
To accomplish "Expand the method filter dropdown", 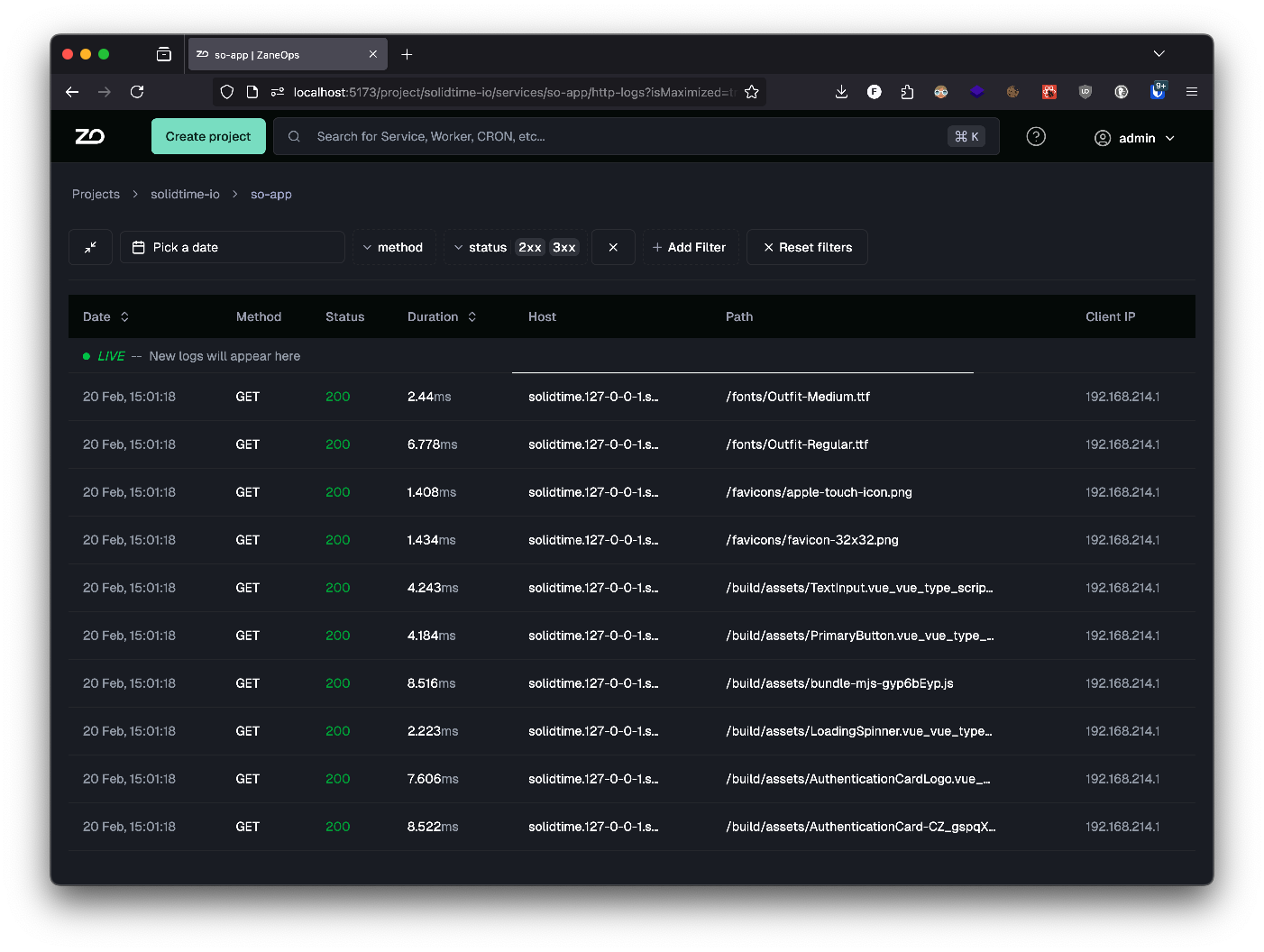I will click(x=393, y=247).
